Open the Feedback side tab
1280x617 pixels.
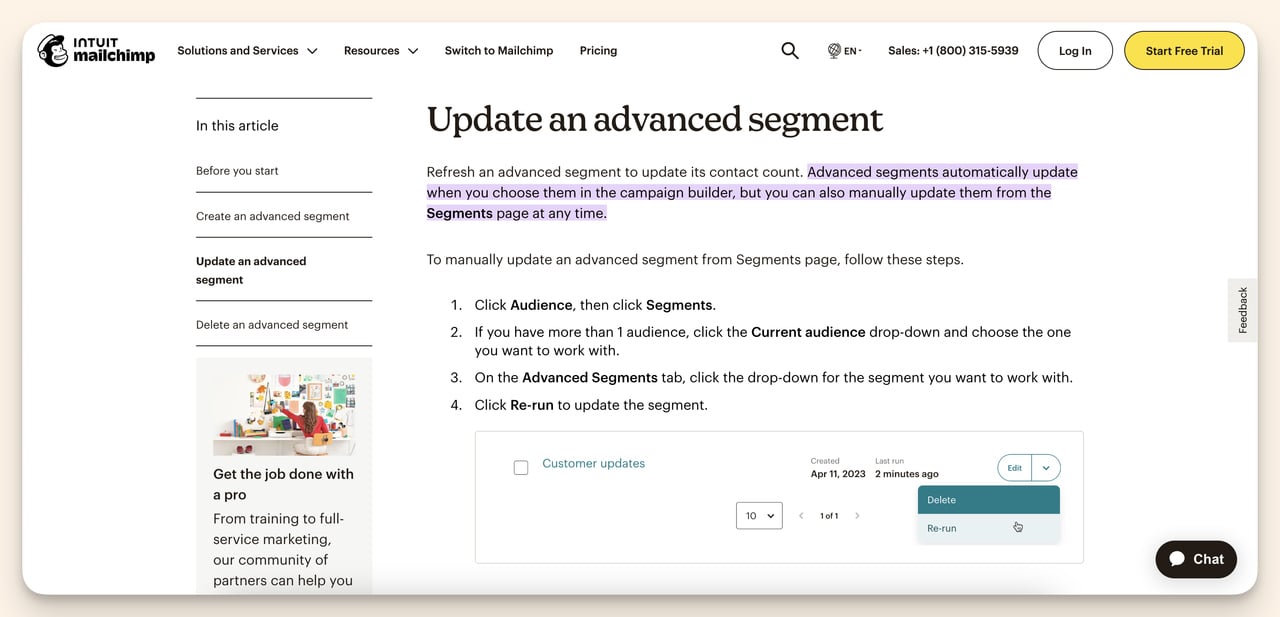point(1243,310)
